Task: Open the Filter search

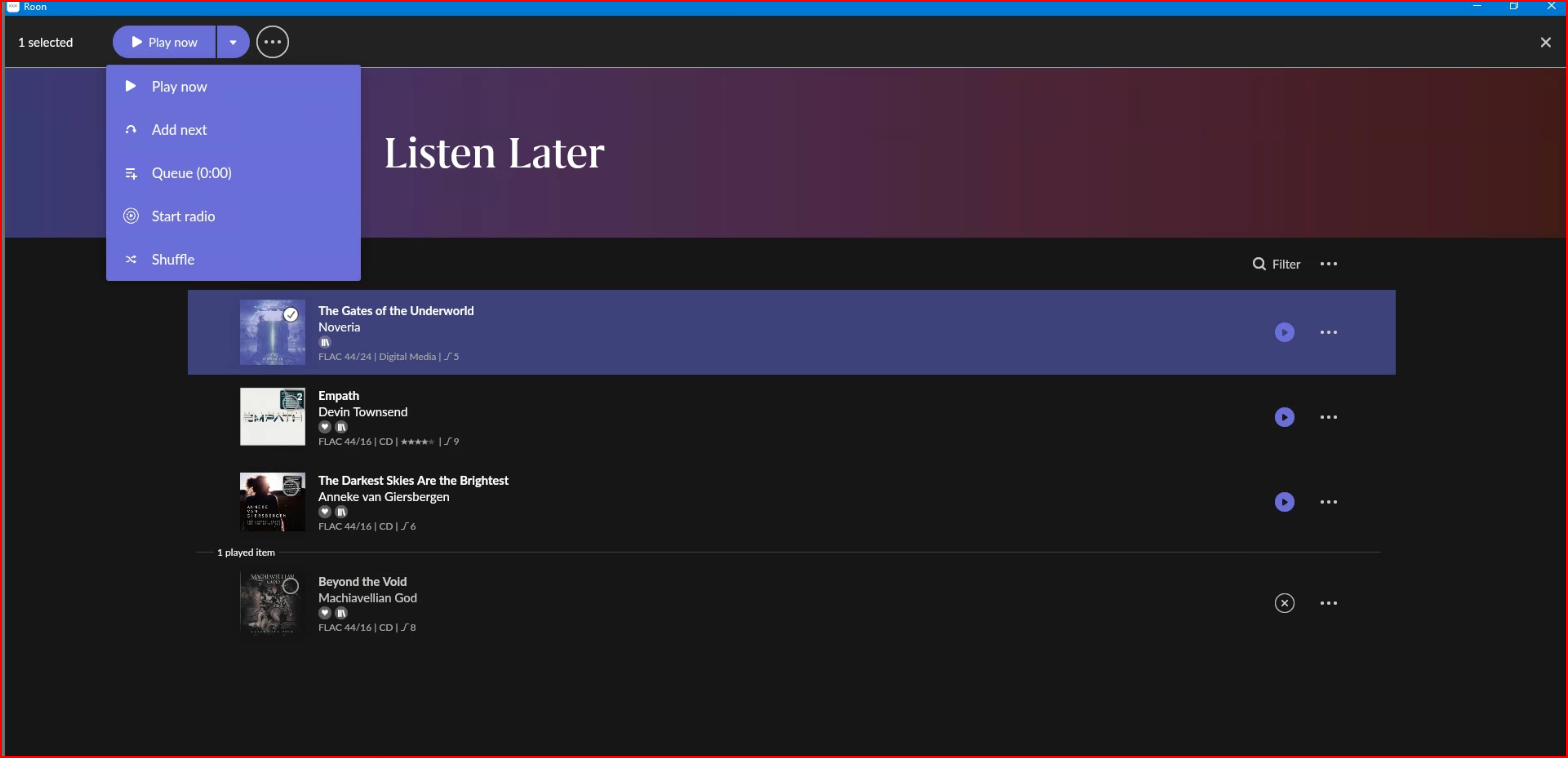Action: (x=1277, y=264)
